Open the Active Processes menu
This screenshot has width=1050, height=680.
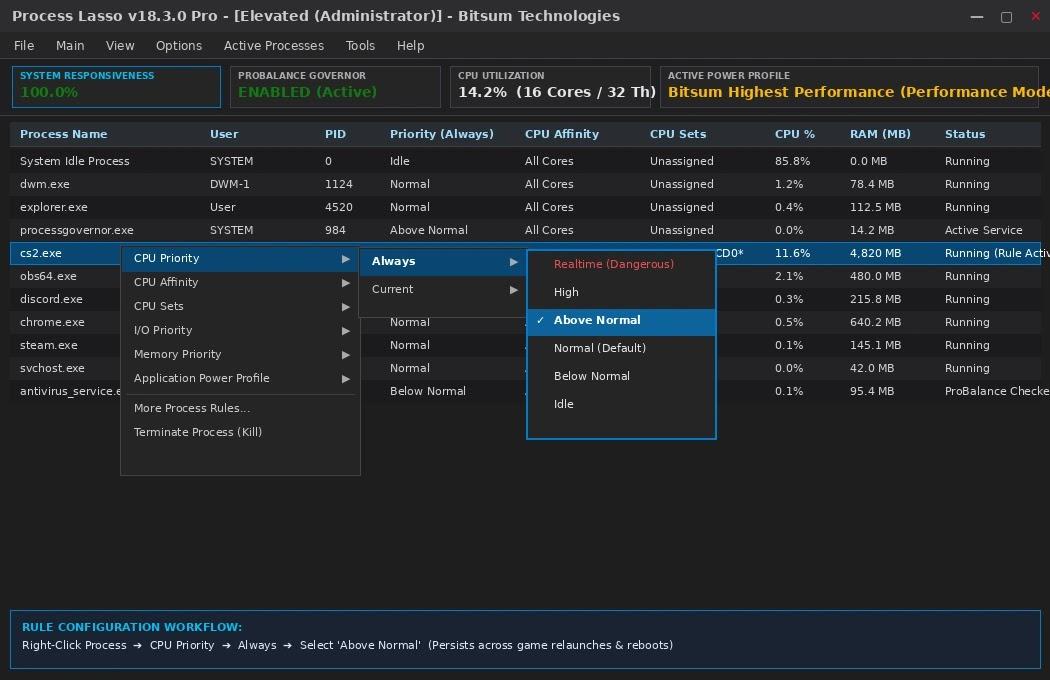[x=273, y=46]
